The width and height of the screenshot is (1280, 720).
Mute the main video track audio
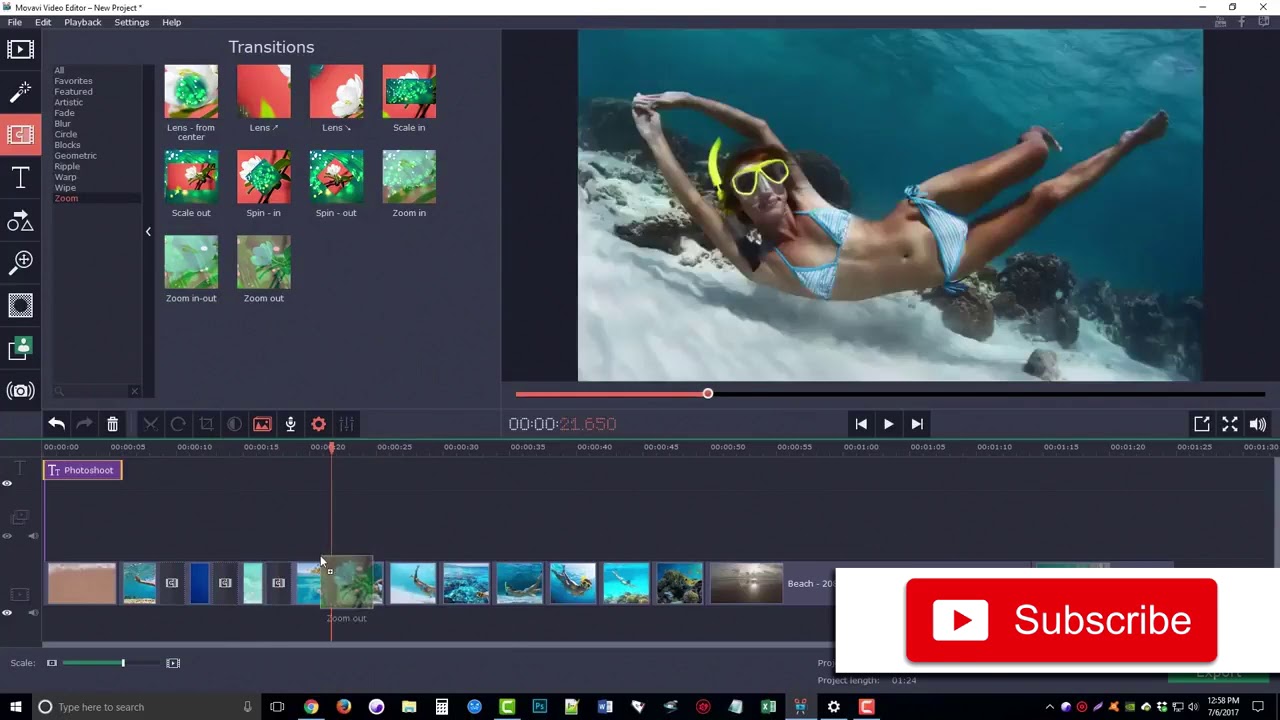[33, 612]
